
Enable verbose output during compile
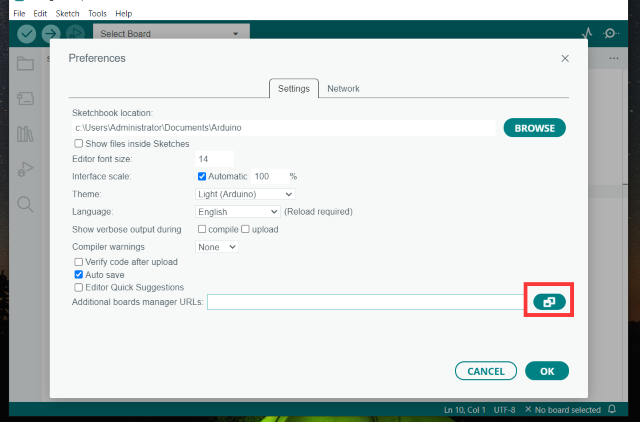(202, 229)
